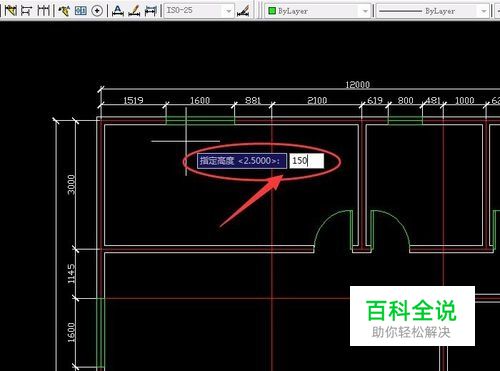Select the Continue Dimension tool
The height and width of the screenshot is (371, 500).
43,11
